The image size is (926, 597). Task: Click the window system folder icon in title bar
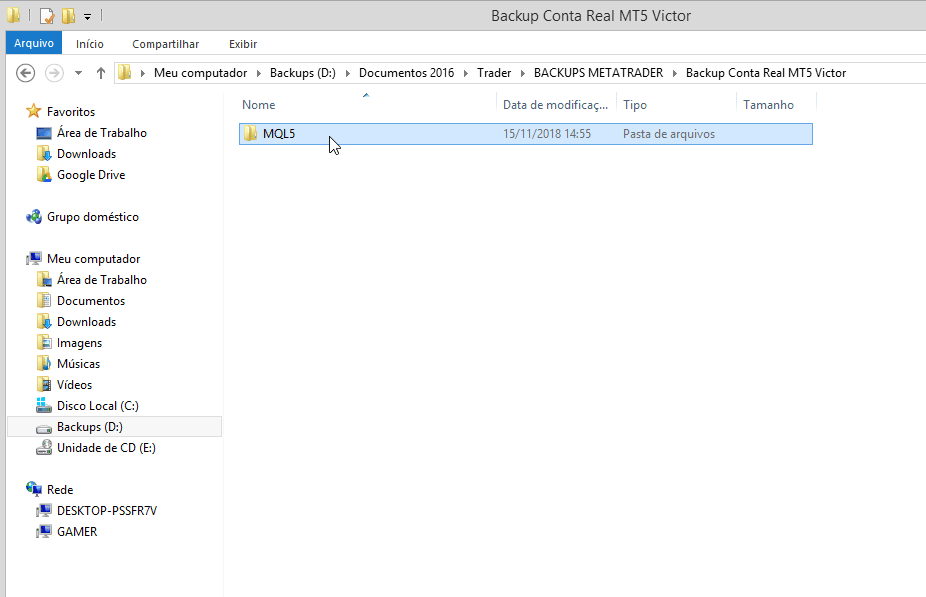click(14, 15)
